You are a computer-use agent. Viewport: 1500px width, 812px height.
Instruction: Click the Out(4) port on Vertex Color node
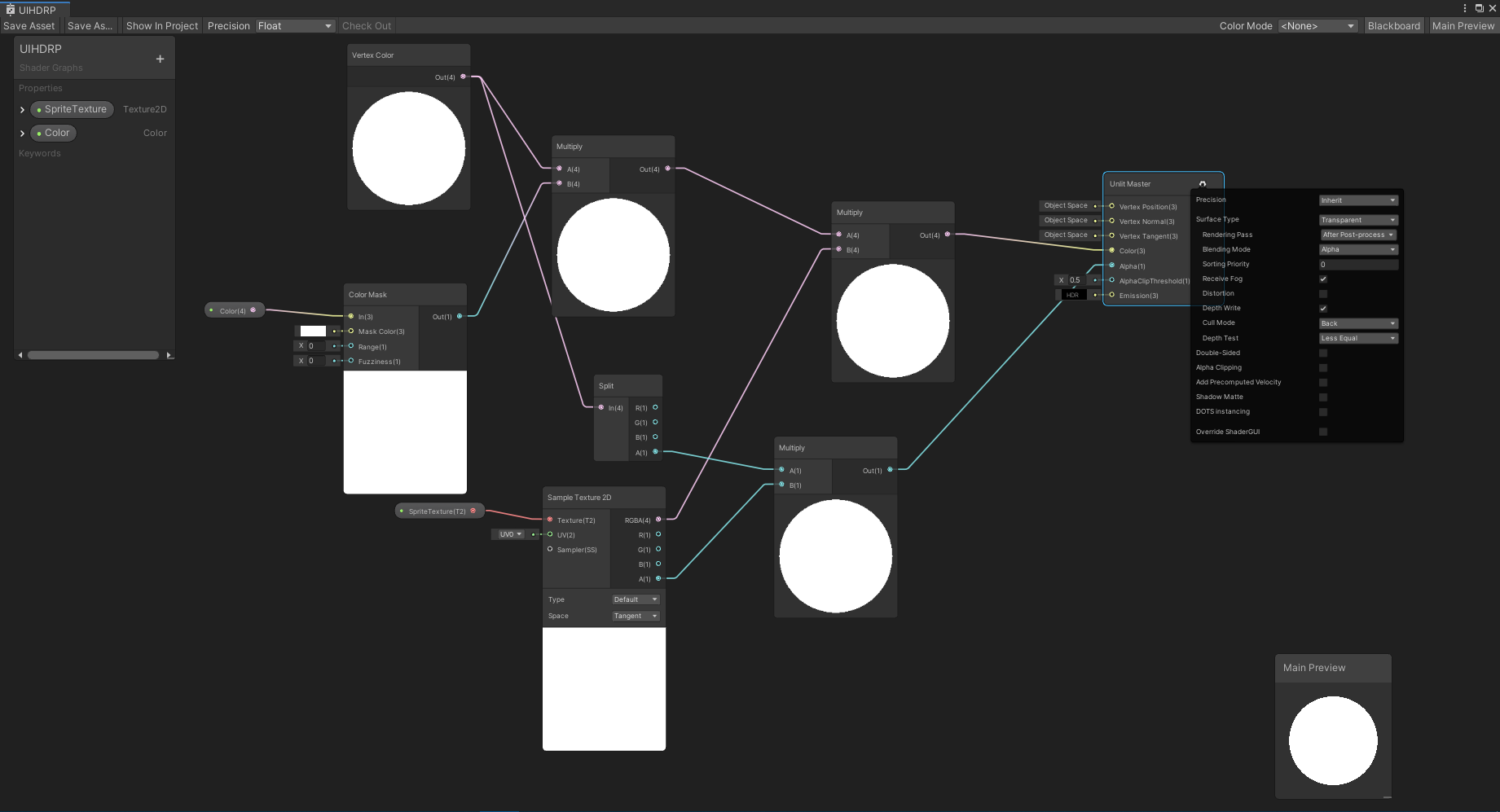coord(463,77)
